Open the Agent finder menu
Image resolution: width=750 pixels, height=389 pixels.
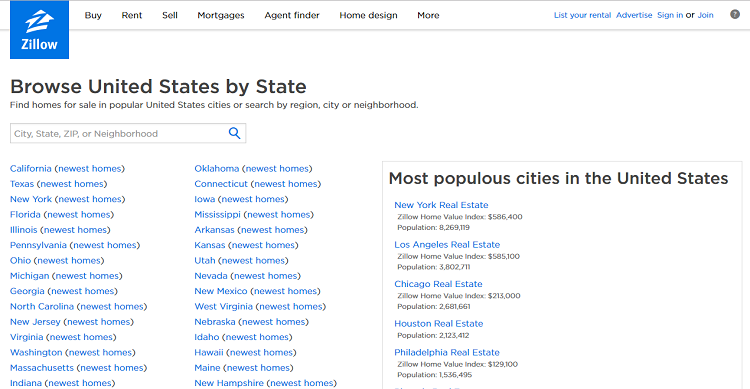[x=292, y=15]
